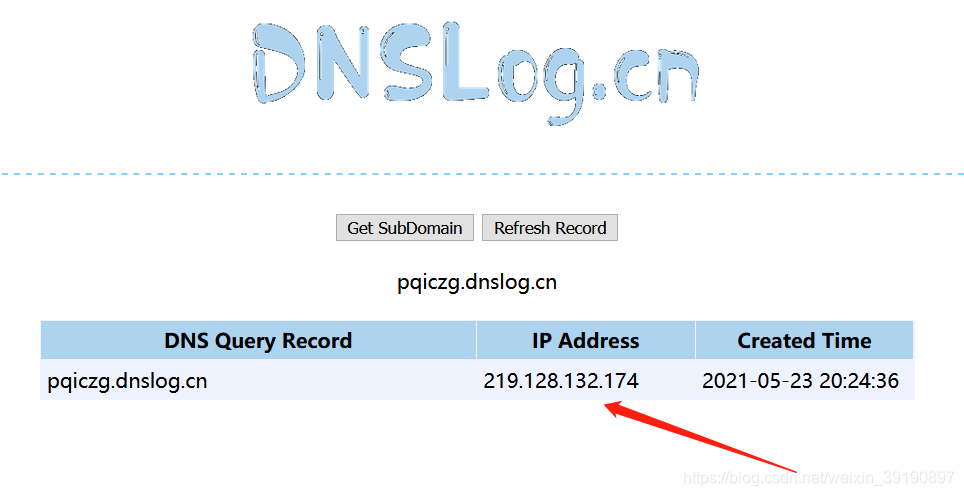Click the IP Address column header

[x=585, y=340]
